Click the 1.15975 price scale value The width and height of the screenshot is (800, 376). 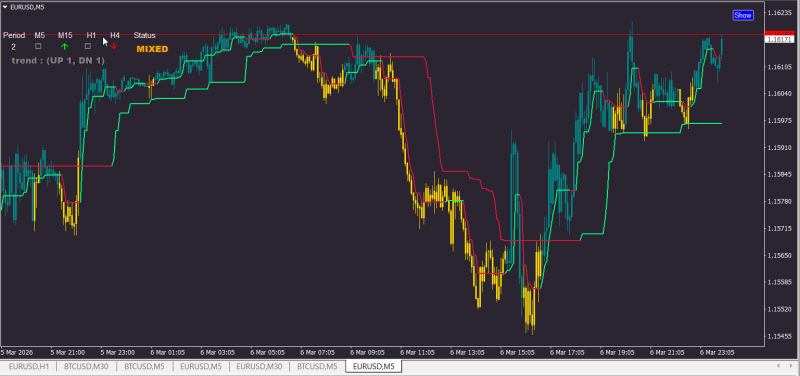(779, 121)
